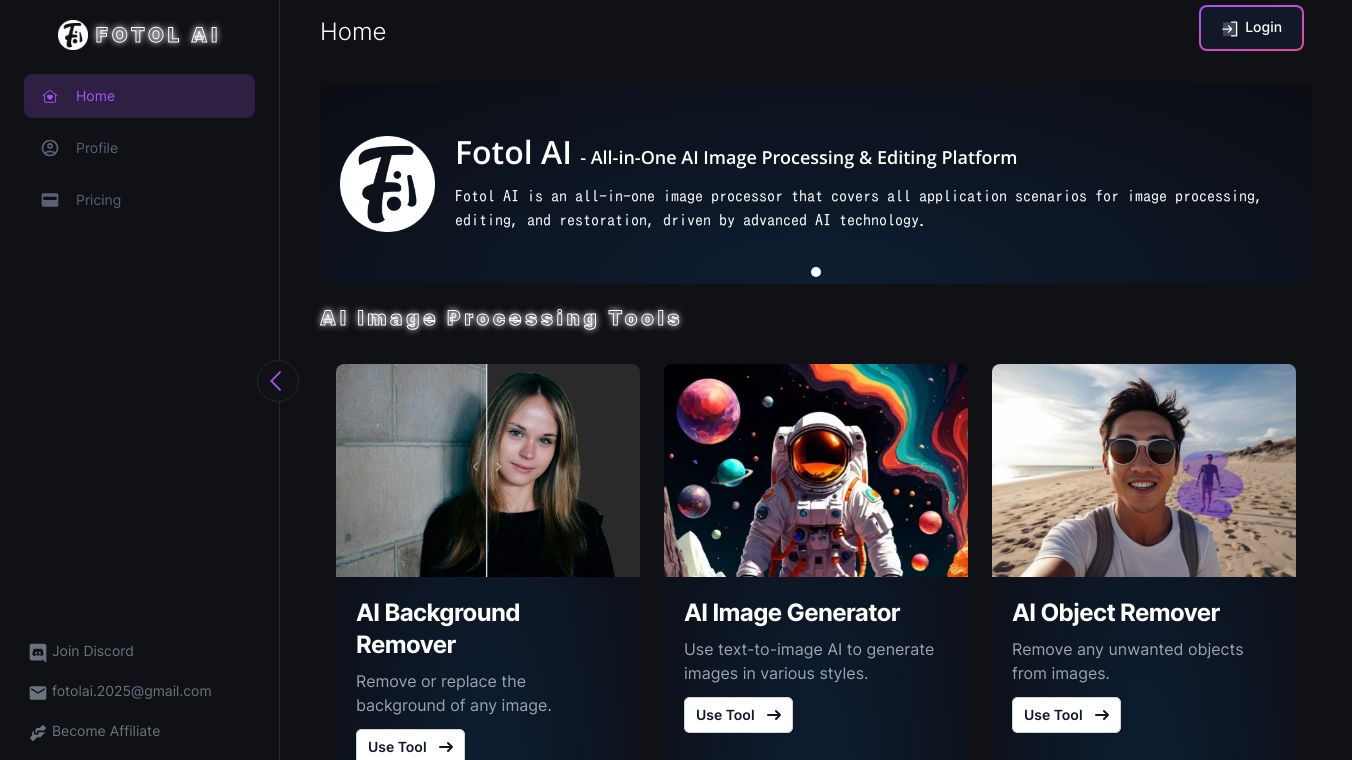Collapse the sidebar with chevron arrow

(x=277, y=381)
